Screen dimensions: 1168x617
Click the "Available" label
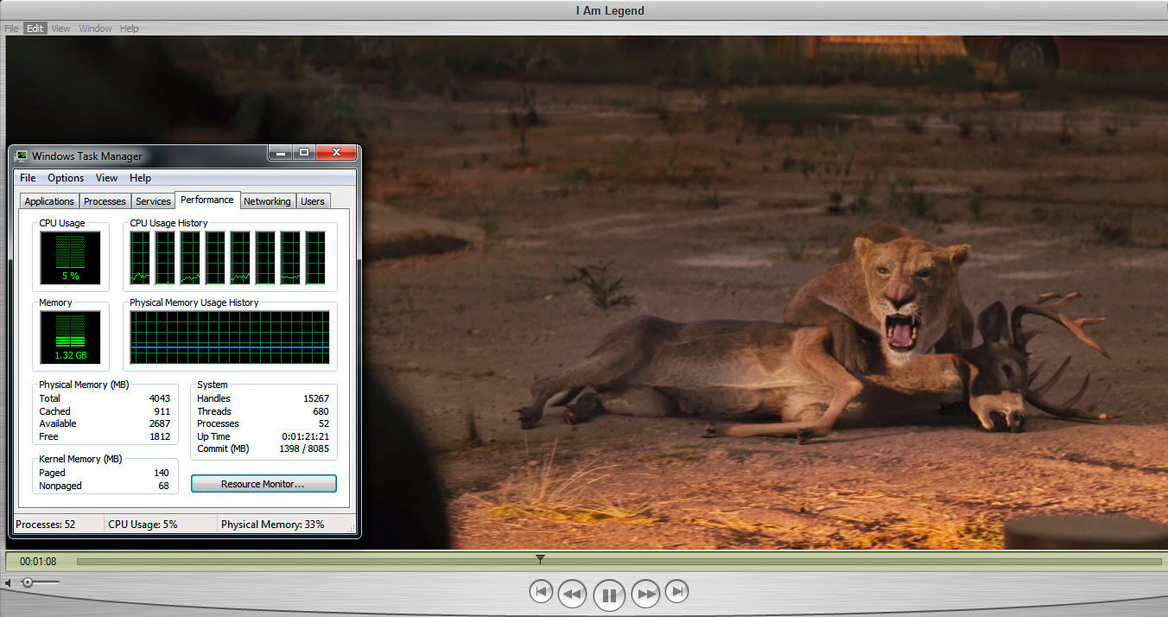click(x=57, y=424)
